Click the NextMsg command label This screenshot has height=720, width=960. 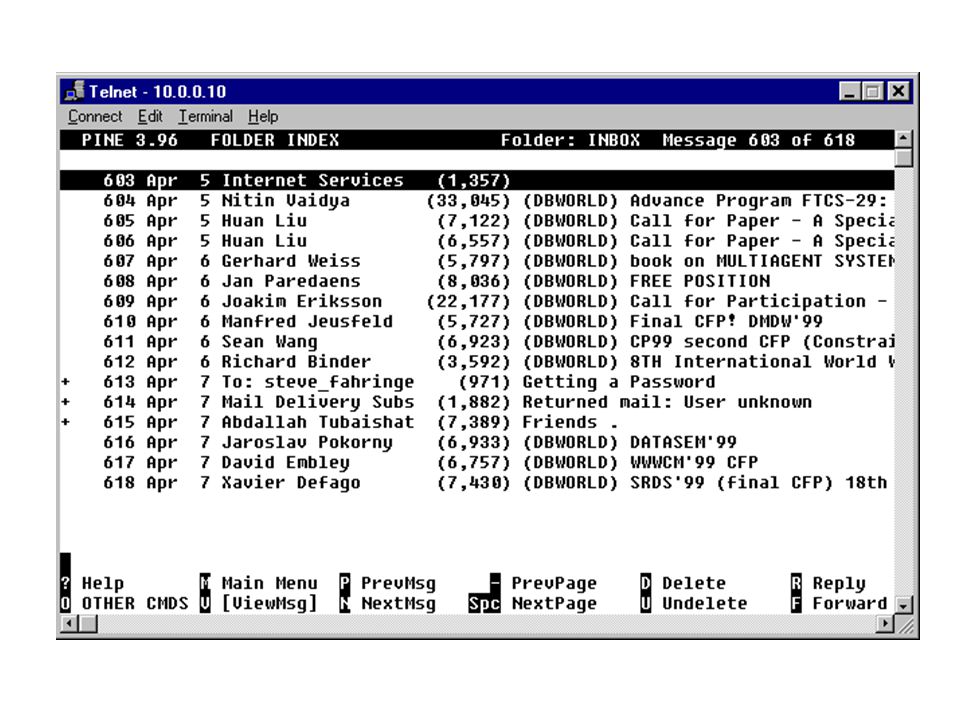399,604
